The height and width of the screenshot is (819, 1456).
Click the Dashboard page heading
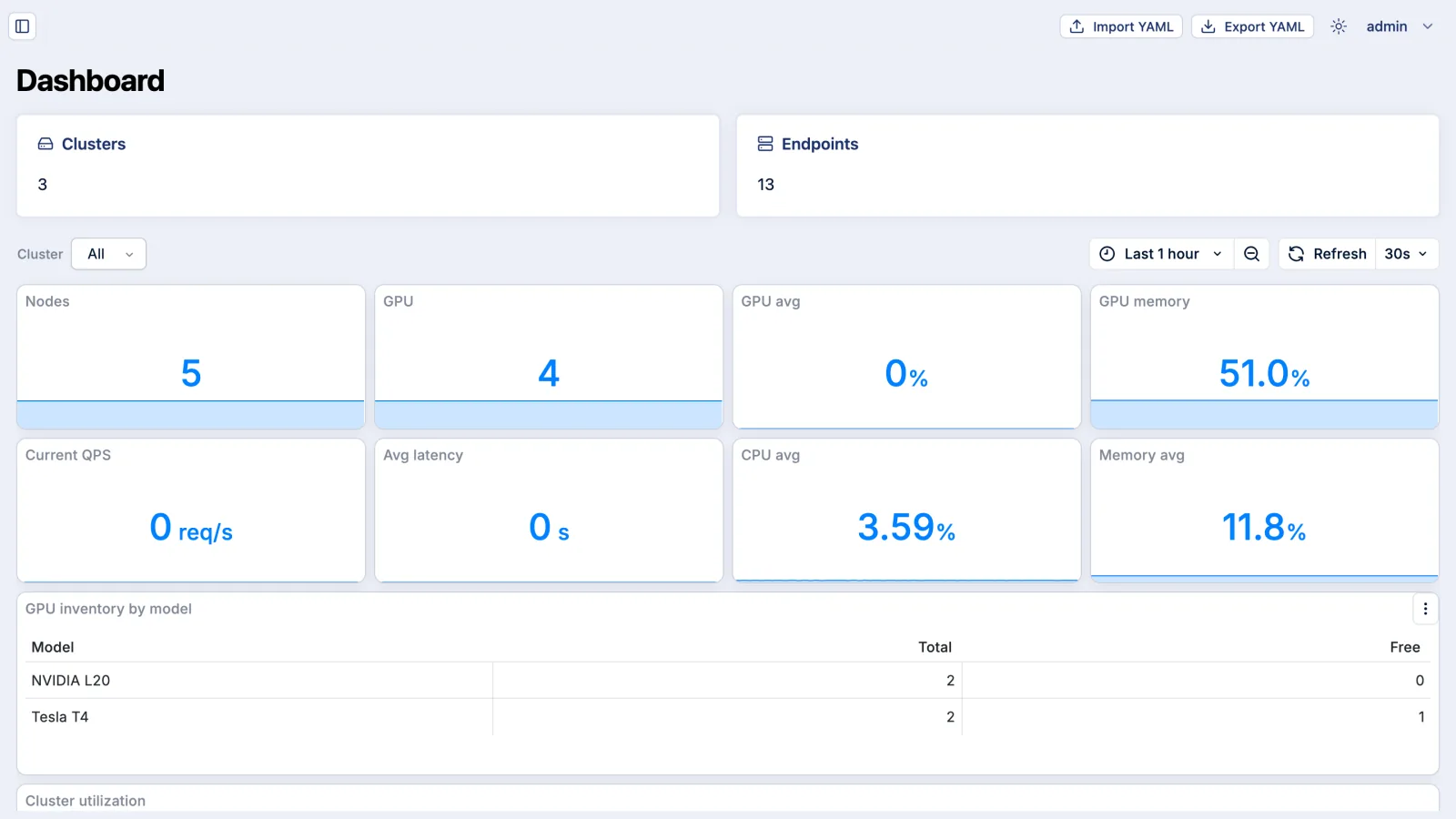[x=91, y=81]
